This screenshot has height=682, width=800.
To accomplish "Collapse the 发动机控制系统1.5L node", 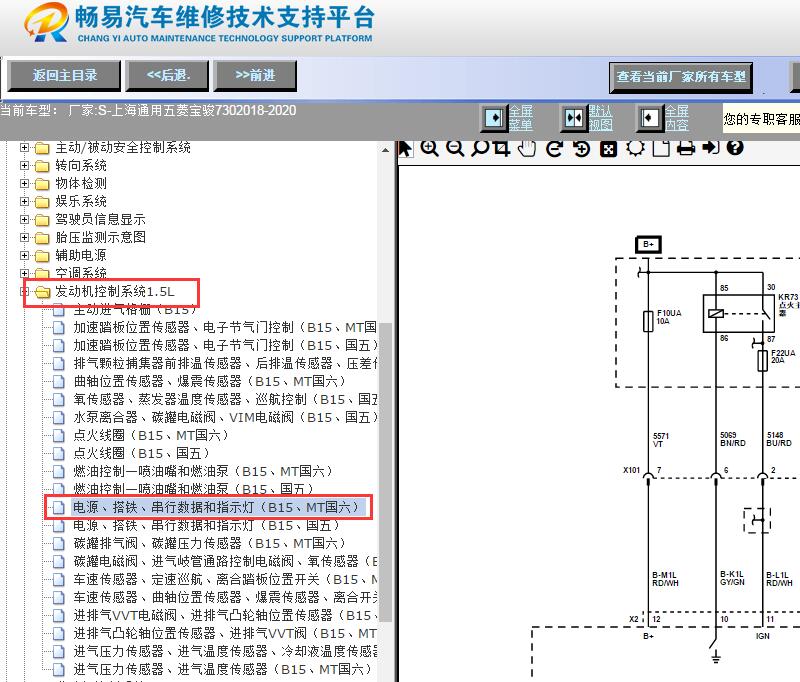I will (24, 291).
